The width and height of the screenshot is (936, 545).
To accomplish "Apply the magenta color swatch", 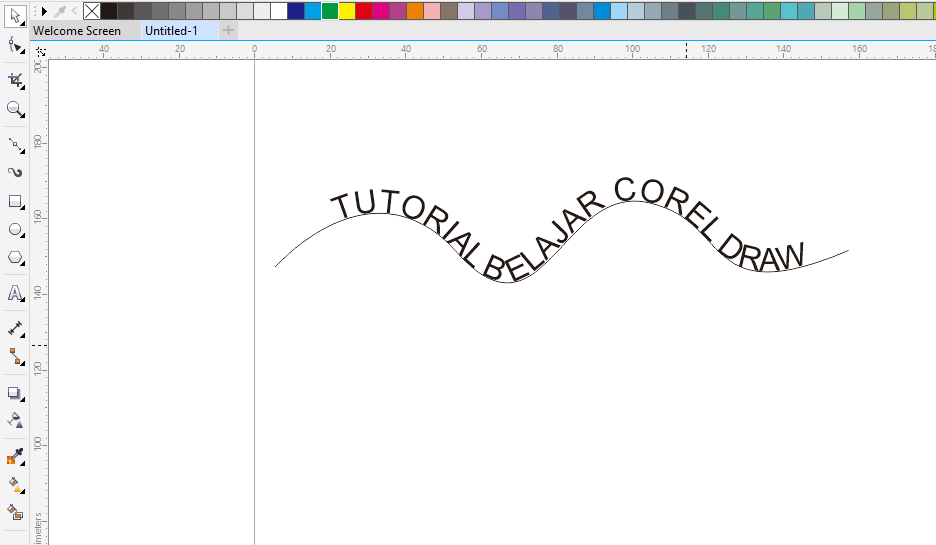I will [381, 11].
